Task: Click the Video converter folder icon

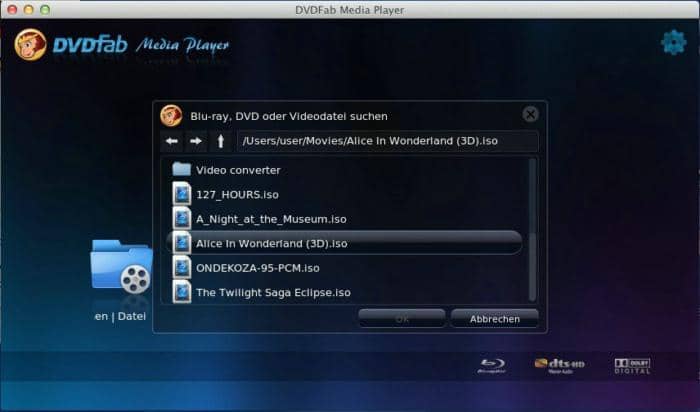Action: pos(182,169)
